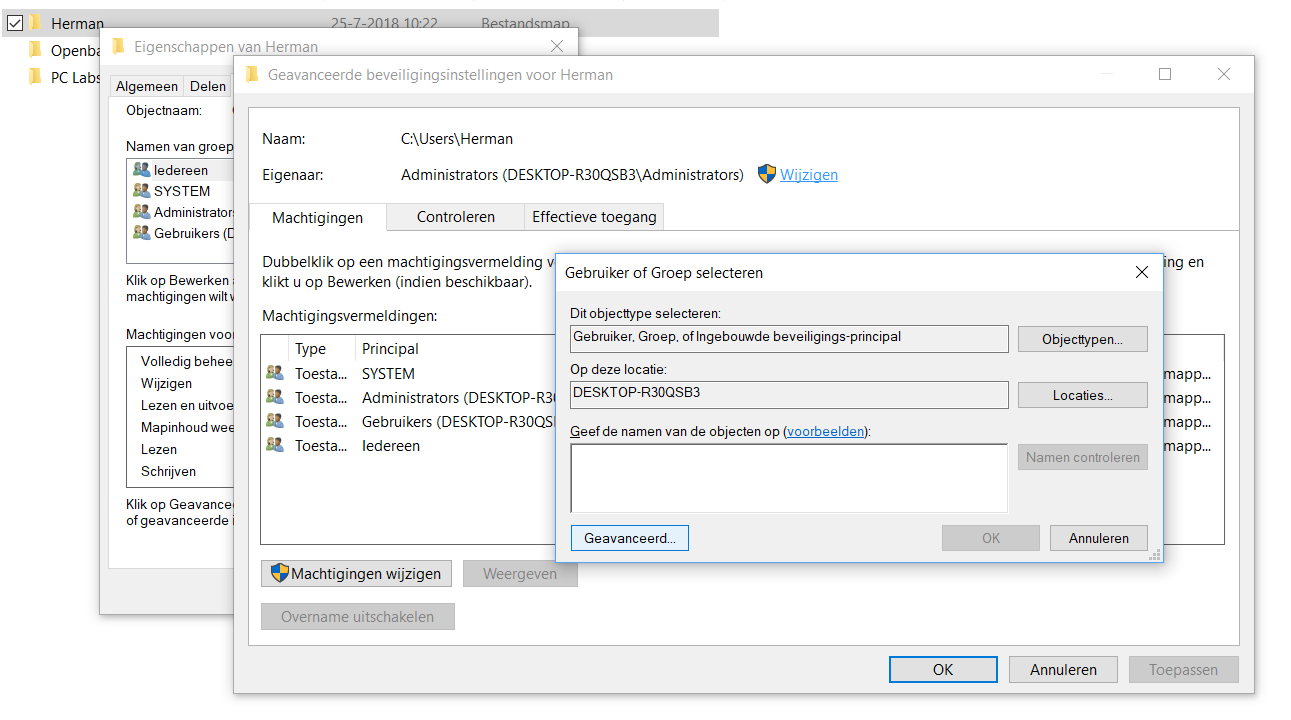Viewport: 1291px width, 720px height.
Task: Click the SYSTEM principal user icon
Action: click(x=275, y=373)
